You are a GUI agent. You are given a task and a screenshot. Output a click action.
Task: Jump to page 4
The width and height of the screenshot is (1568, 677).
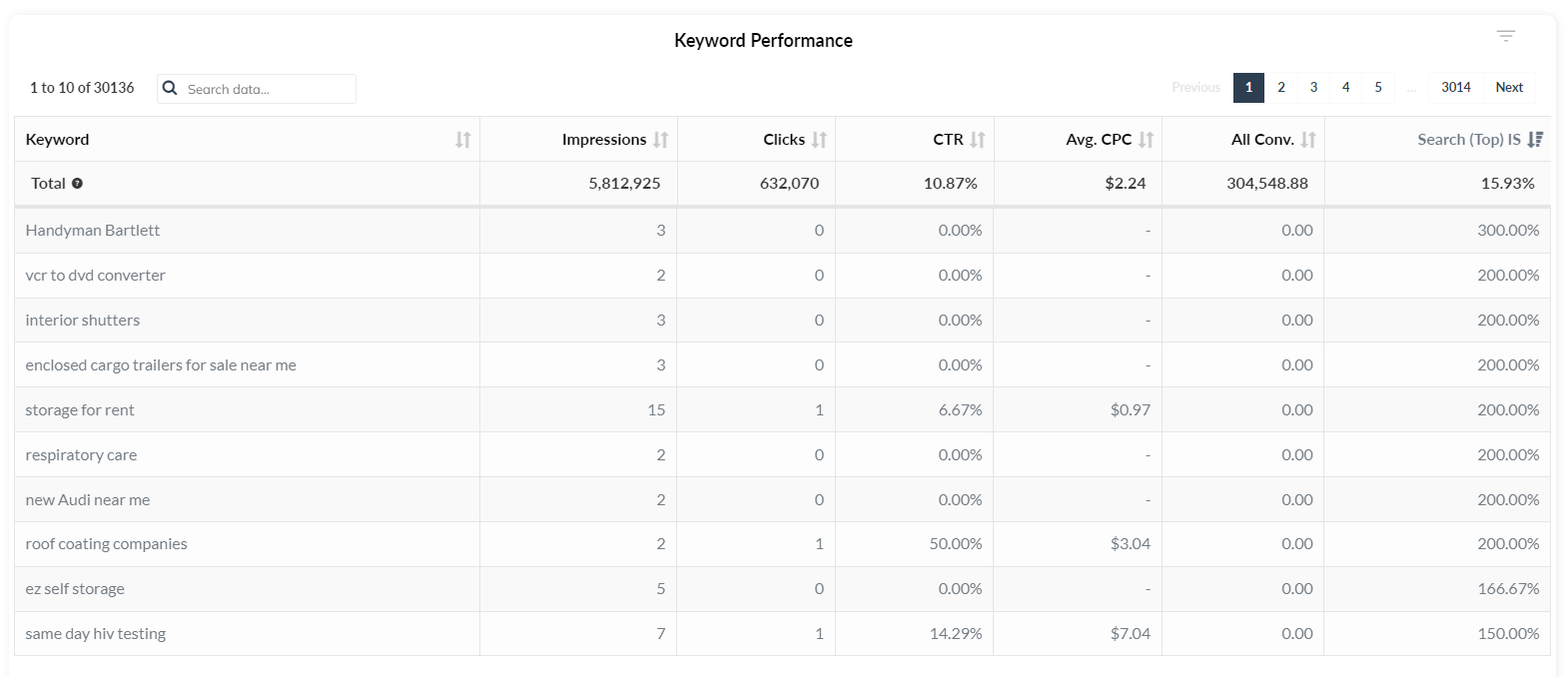(1345, 88)
